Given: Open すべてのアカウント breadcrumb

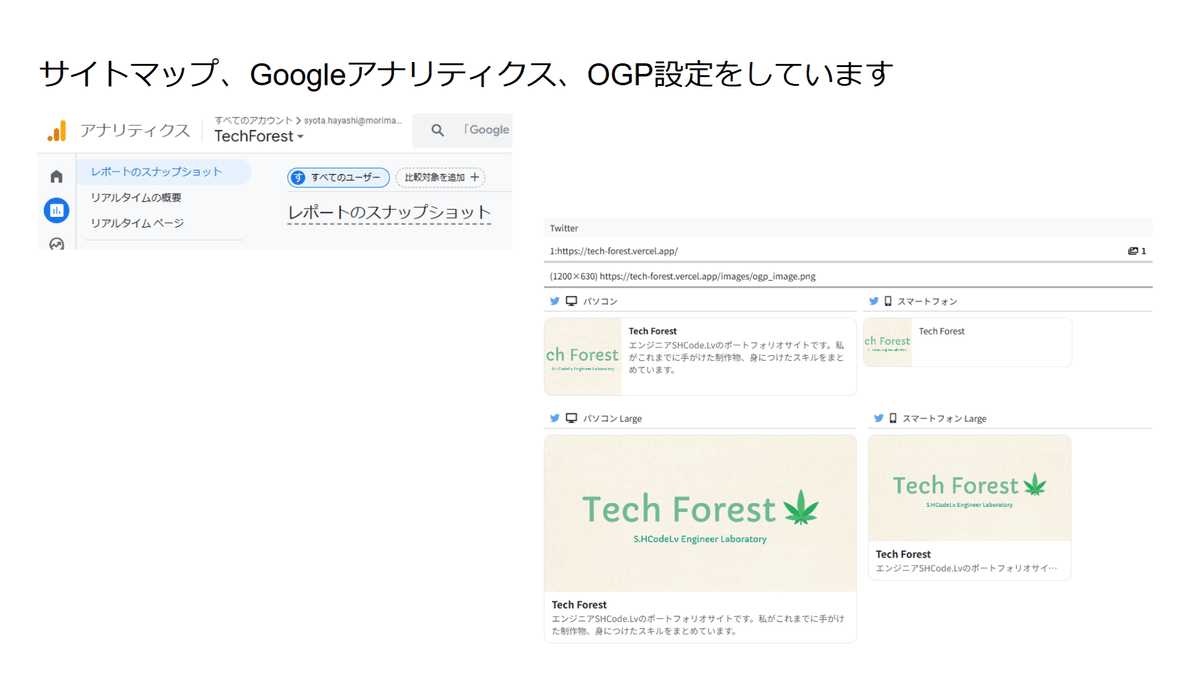Looking at the screenshot, I should (x=254, y=119).
